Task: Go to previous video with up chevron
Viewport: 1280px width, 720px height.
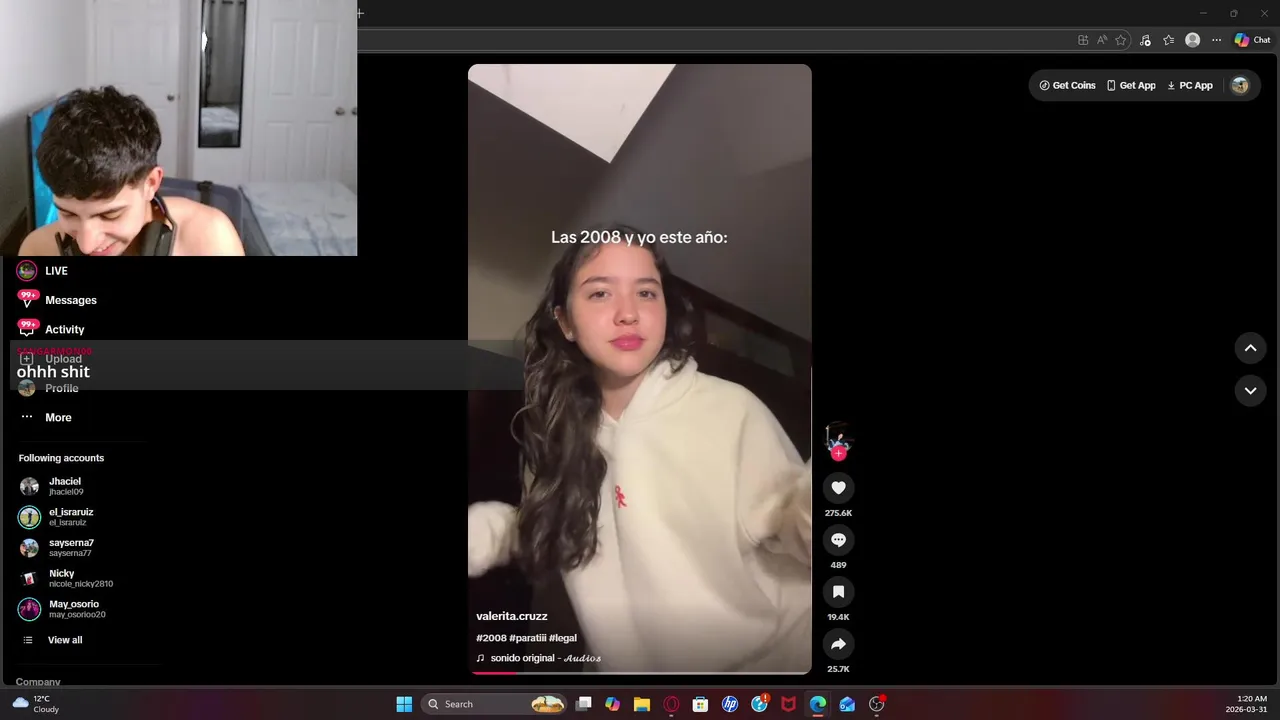Action: coord(1250,348)
